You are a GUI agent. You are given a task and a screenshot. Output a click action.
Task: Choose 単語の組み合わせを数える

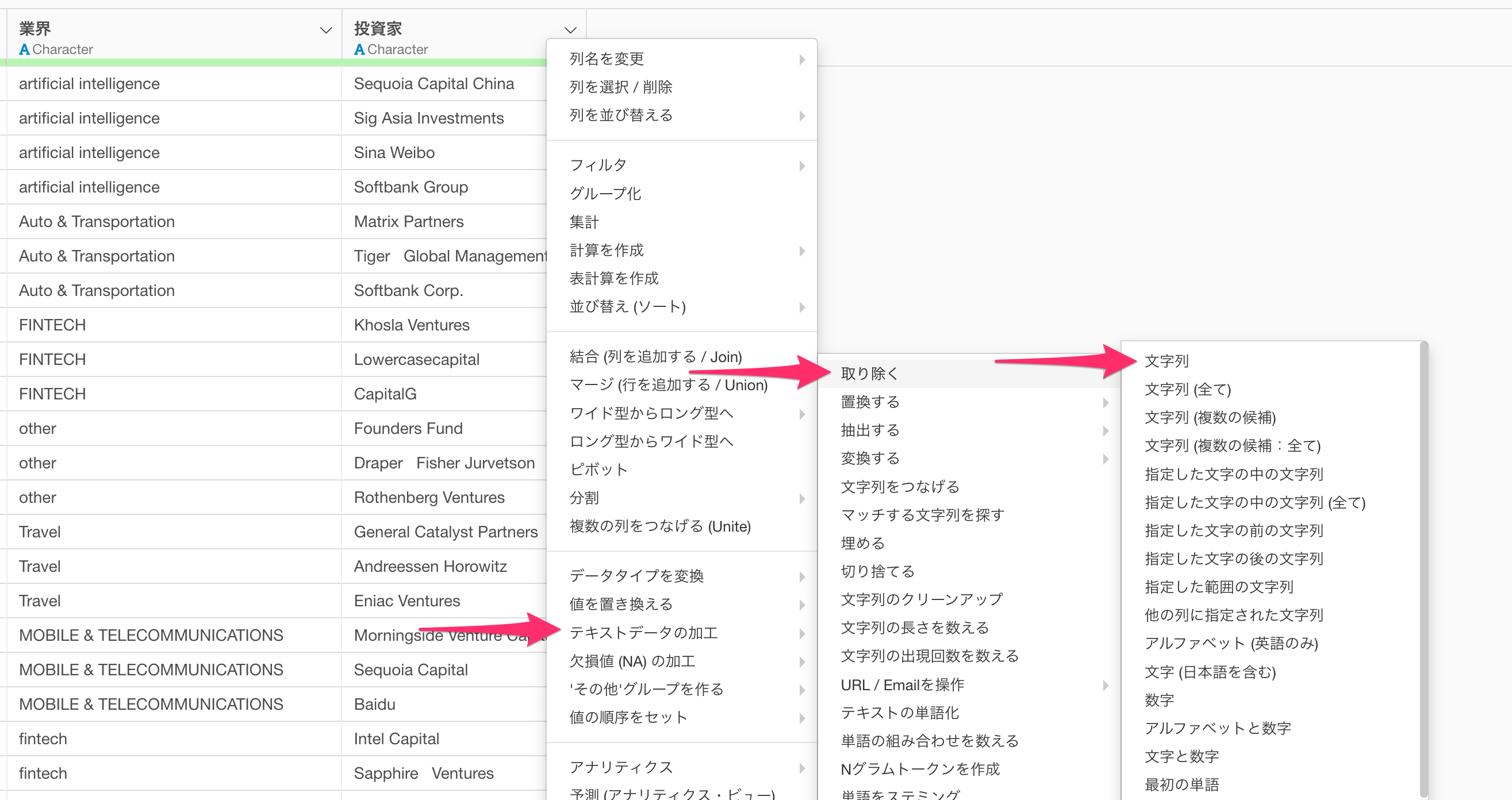coord(969,741)
